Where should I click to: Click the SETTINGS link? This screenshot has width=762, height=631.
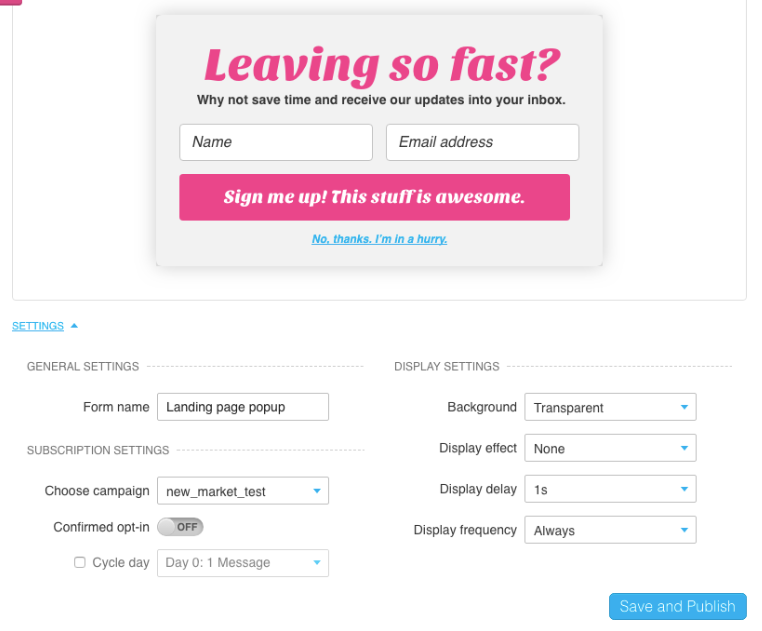pos(38,326)
